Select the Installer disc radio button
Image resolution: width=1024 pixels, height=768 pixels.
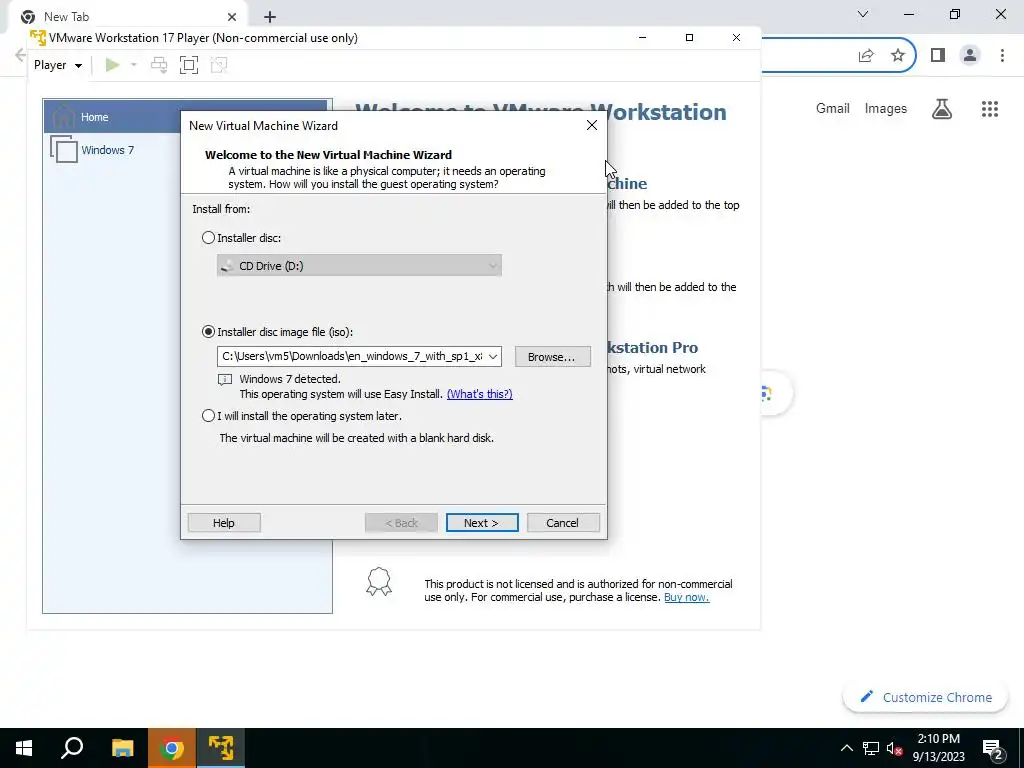click(208, 238)
